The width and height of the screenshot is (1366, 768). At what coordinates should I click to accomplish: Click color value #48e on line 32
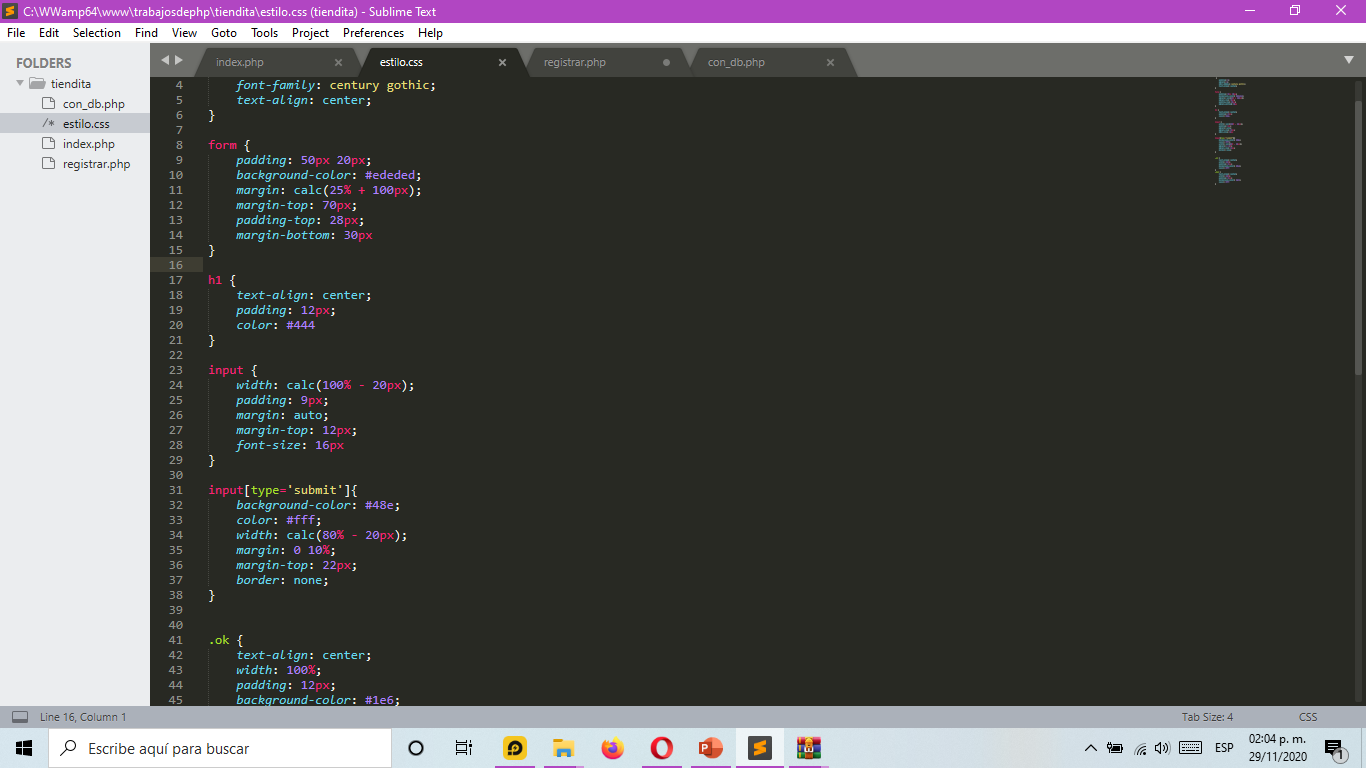379,505
